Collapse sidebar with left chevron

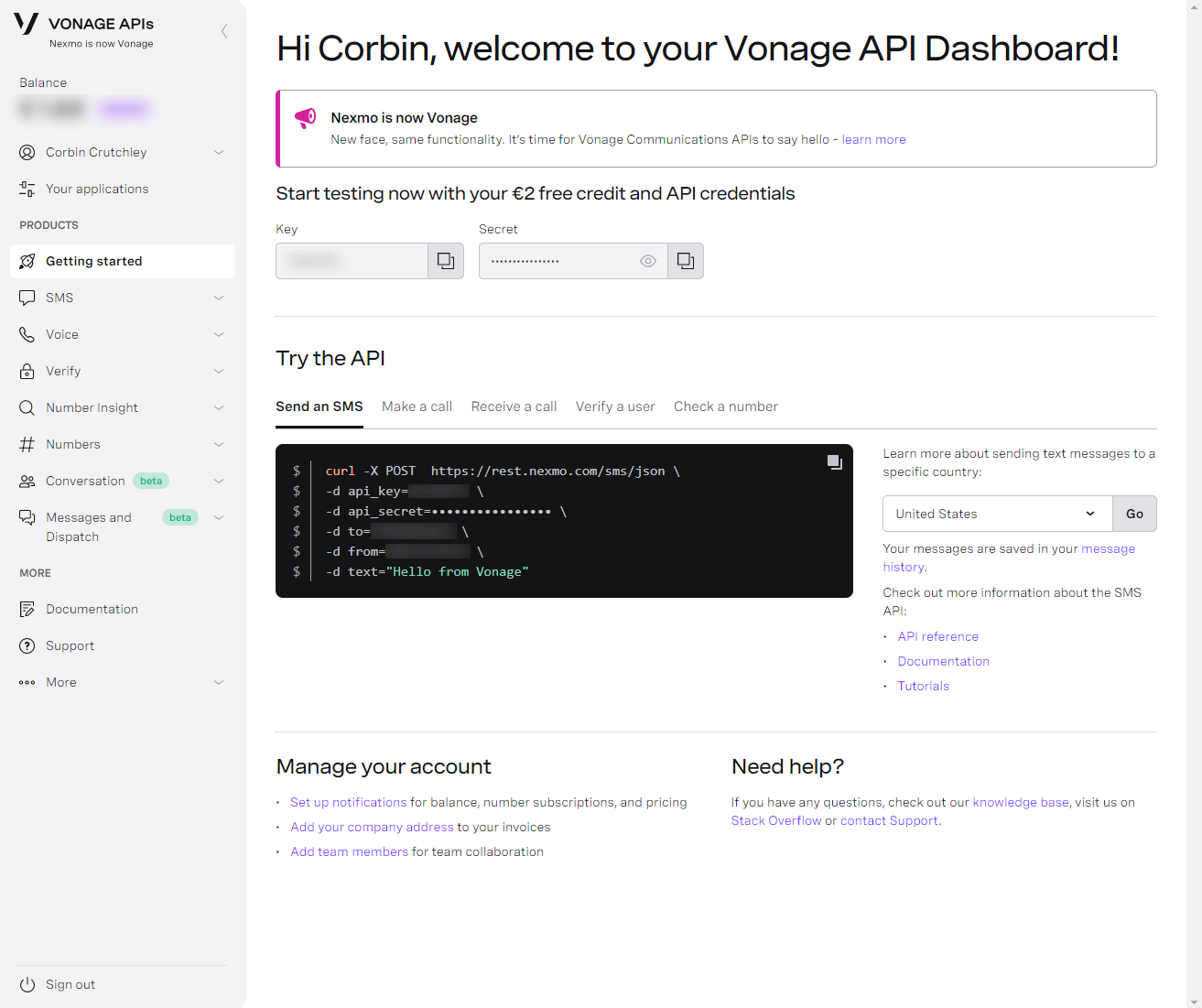[224, 31]
